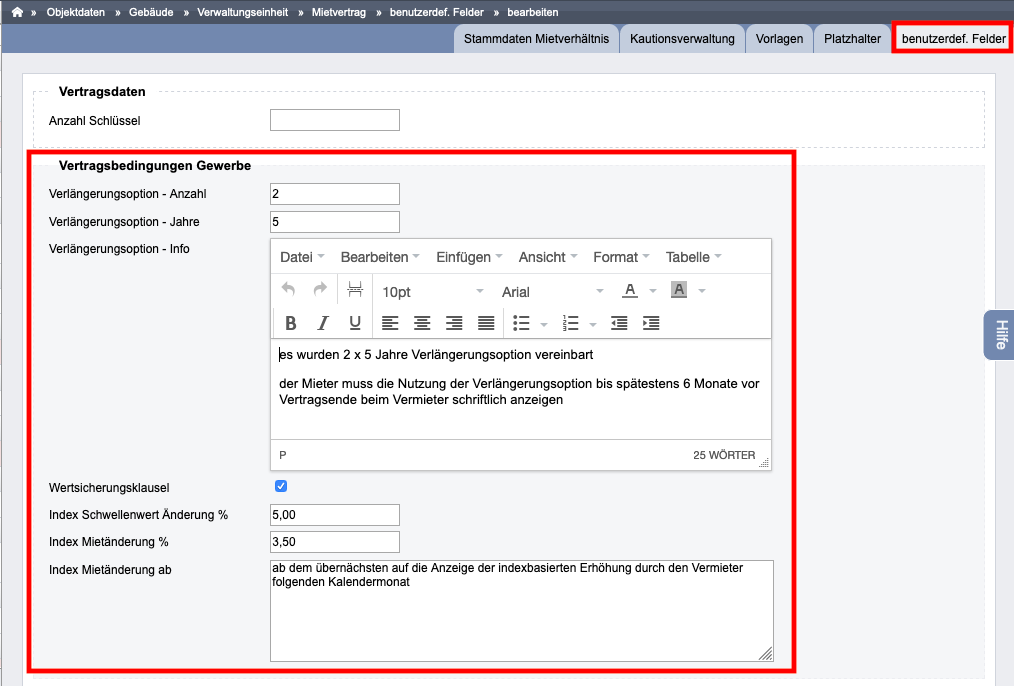Apply bold formatting

coord(290,323)
